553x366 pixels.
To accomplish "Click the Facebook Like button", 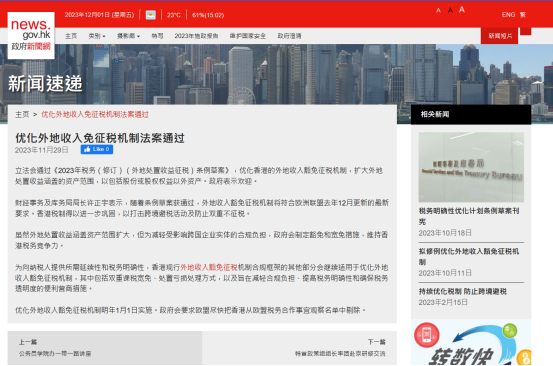I will click(97, 150).
